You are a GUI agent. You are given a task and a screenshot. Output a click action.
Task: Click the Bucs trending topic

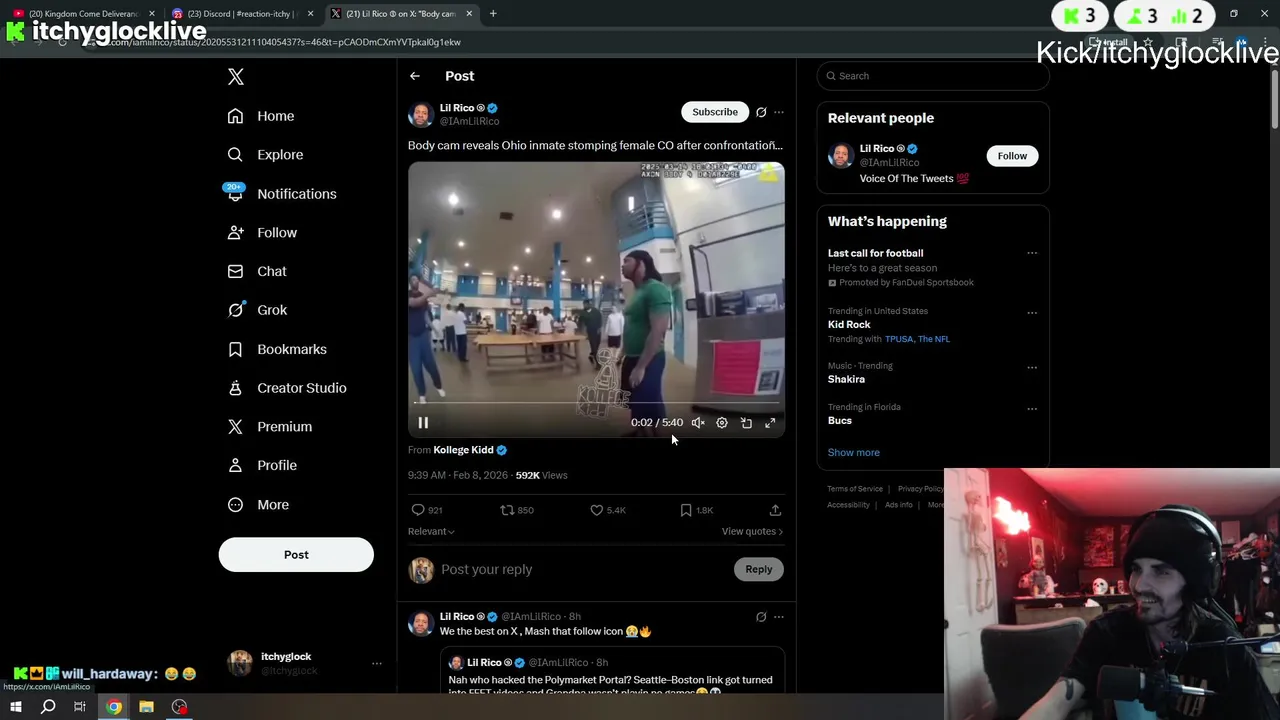pyautogui.click(x=840, y=421)
